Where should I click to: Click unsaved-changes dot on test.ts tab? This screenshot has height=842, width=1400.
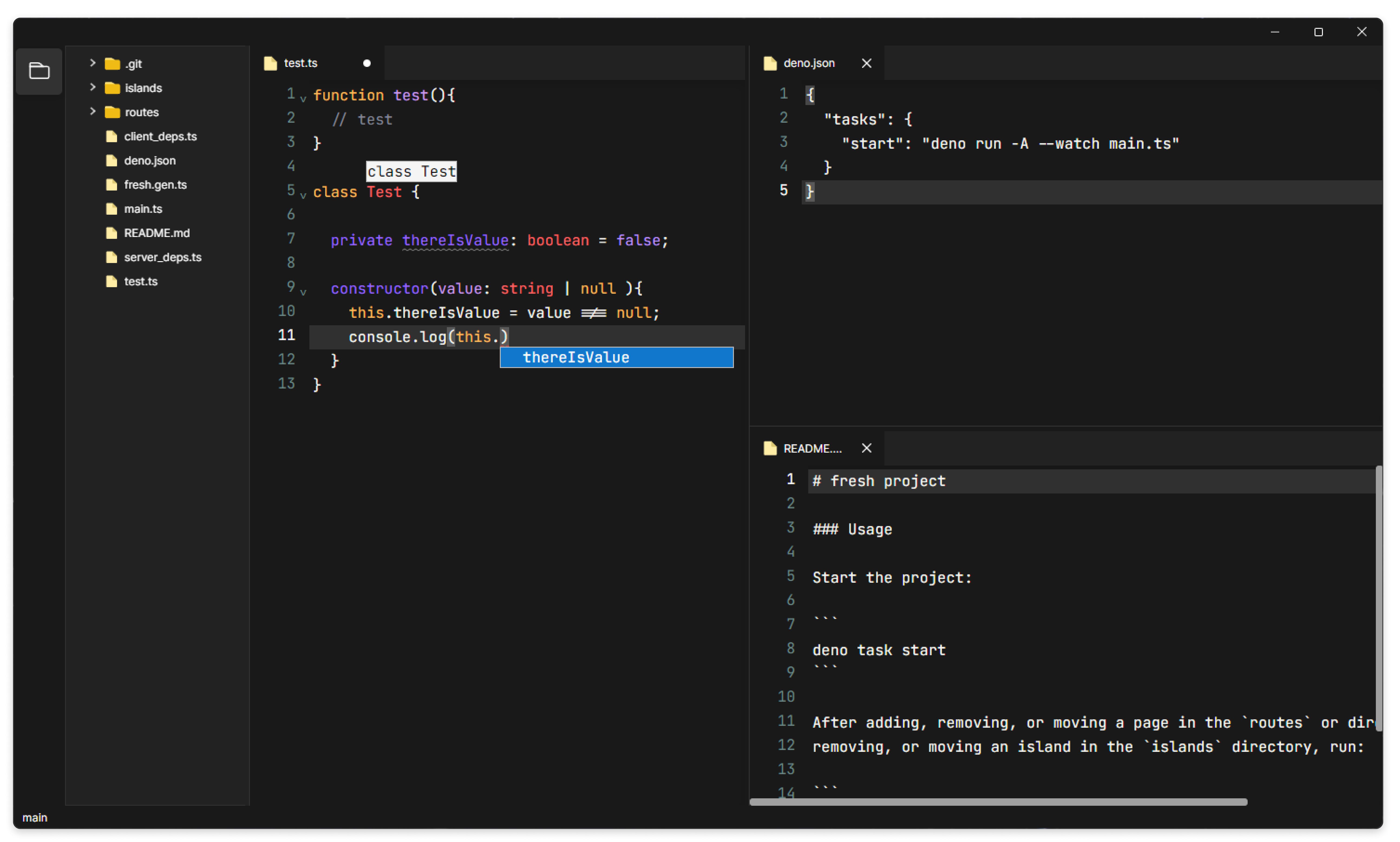click(x=367, y=63)
